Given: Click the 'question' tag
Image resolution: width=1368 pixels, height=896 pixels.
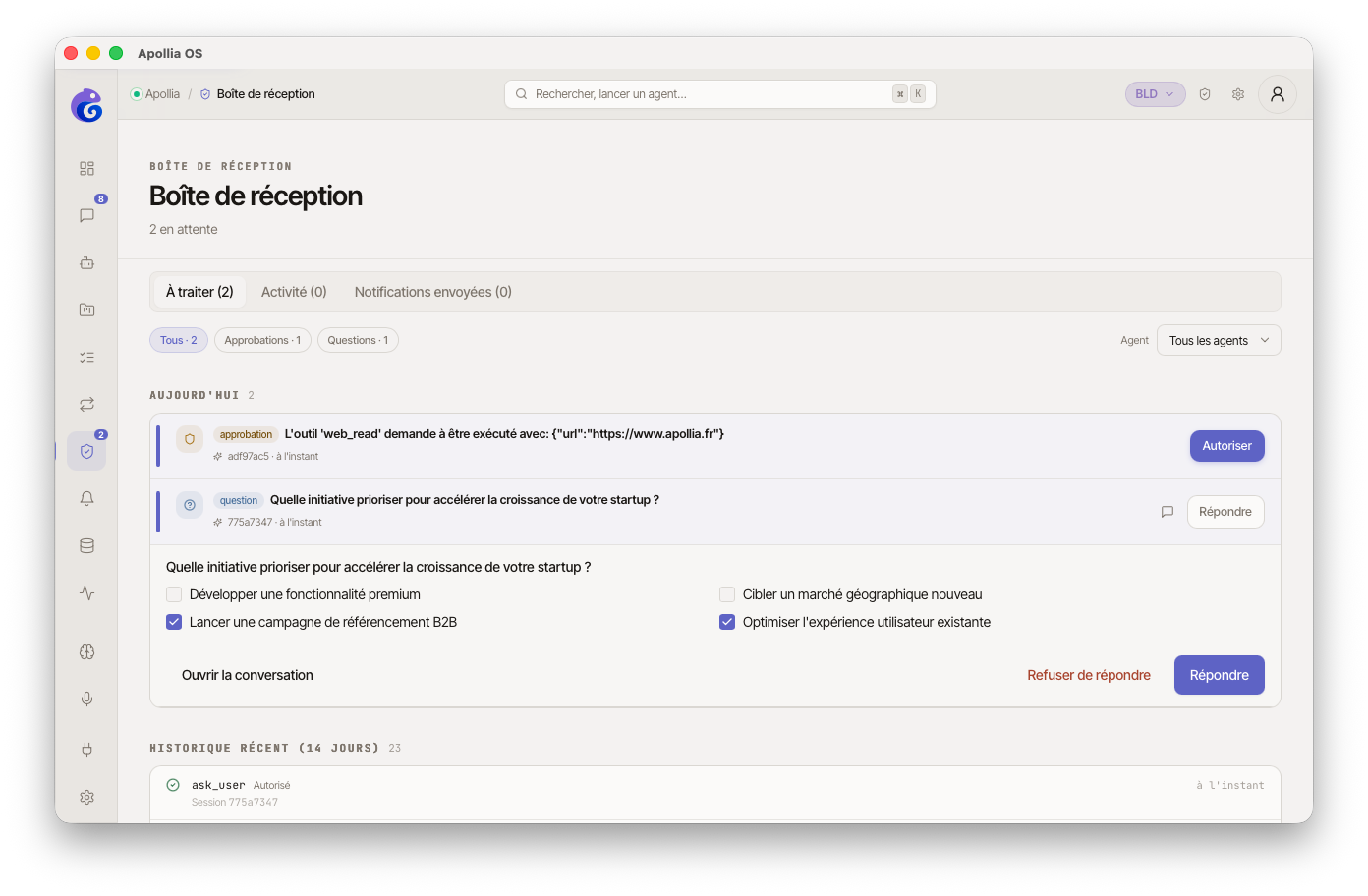Looking at the screenshot, I should point(239,500).
